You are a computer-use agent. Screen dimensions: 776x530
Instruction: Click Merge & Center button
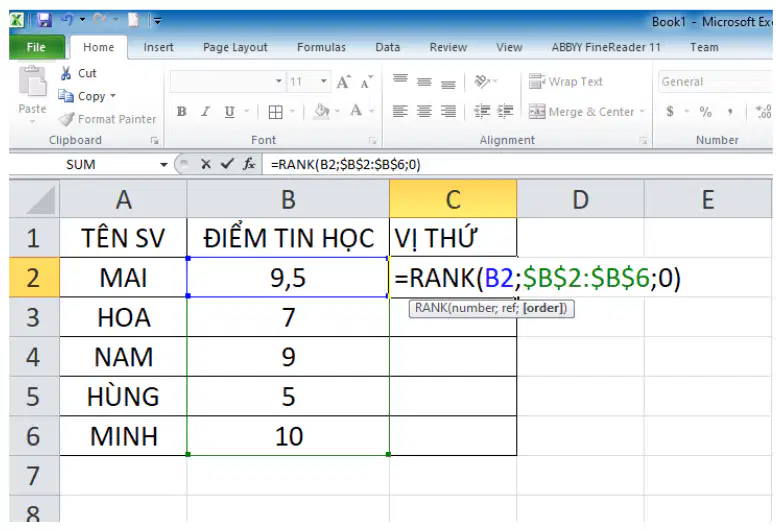tap(581, 112)
